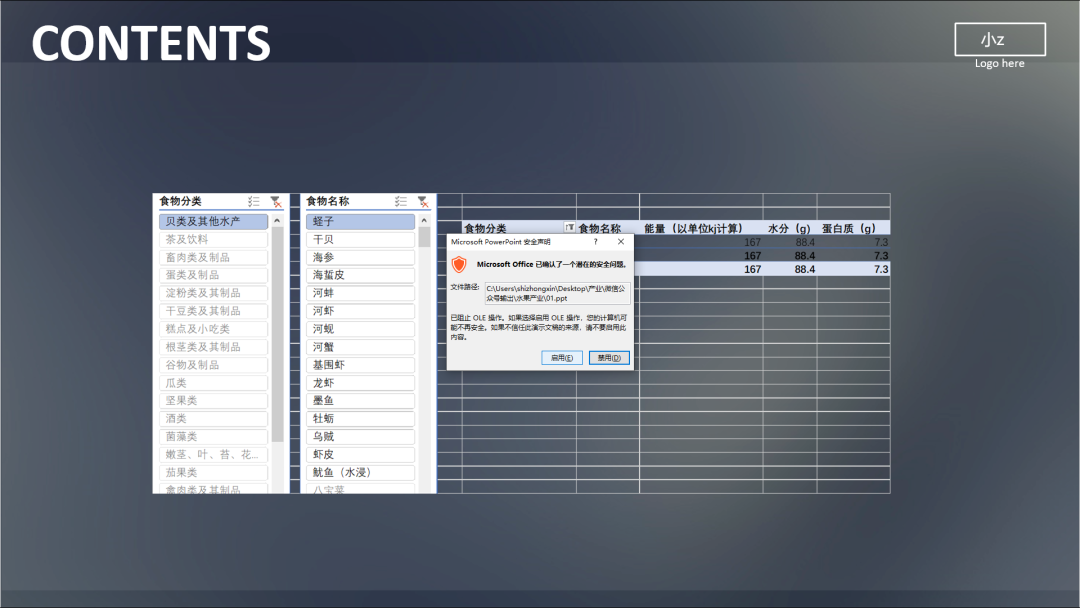Select 蛏子 in food name slicer
Viewport: 1080px width, 608px height.
click(360, 221)
